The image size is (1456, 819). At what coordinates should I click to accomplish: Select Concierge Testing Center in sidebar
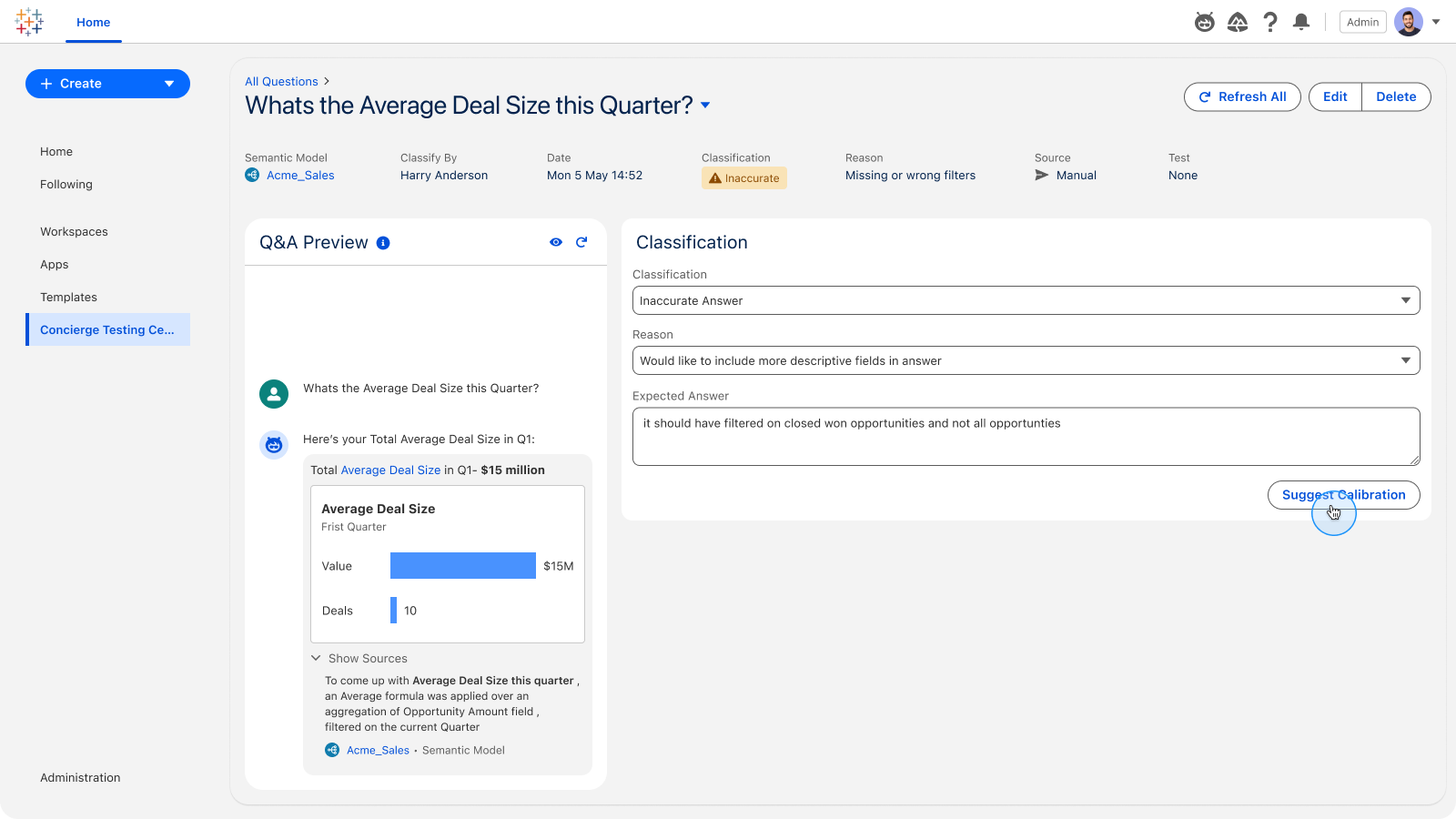point(107,329)
